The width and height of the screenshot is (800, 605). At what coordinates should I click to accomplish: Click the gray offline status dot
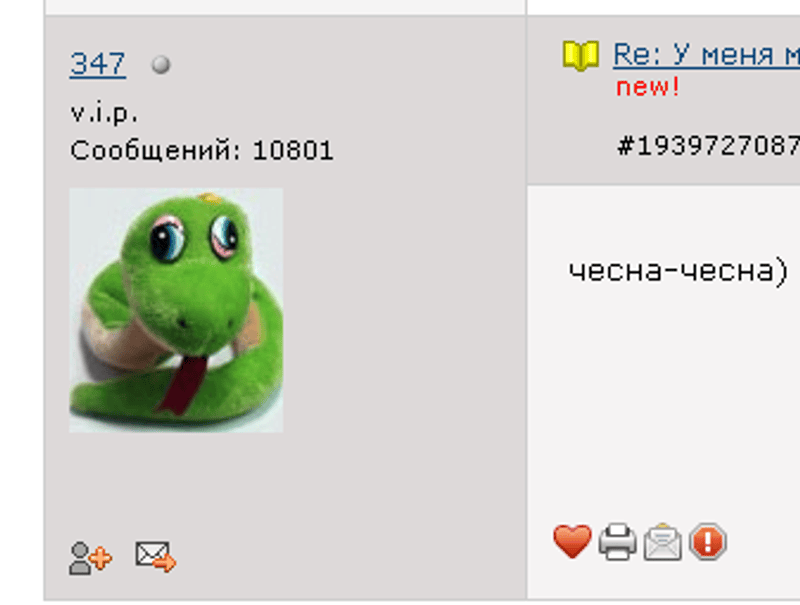tap(161, 65)
